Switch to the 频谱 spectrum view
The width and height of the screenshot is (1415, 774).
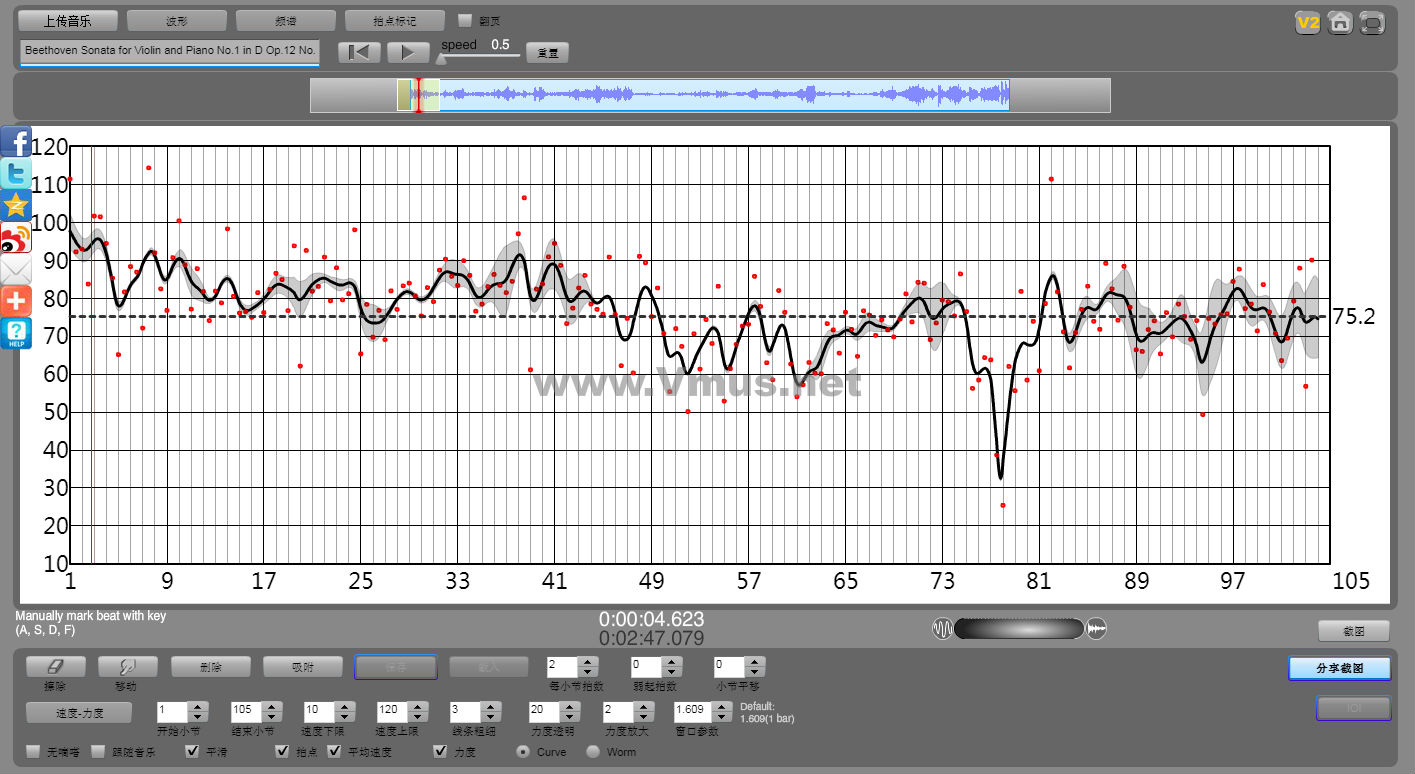point(286,21)
